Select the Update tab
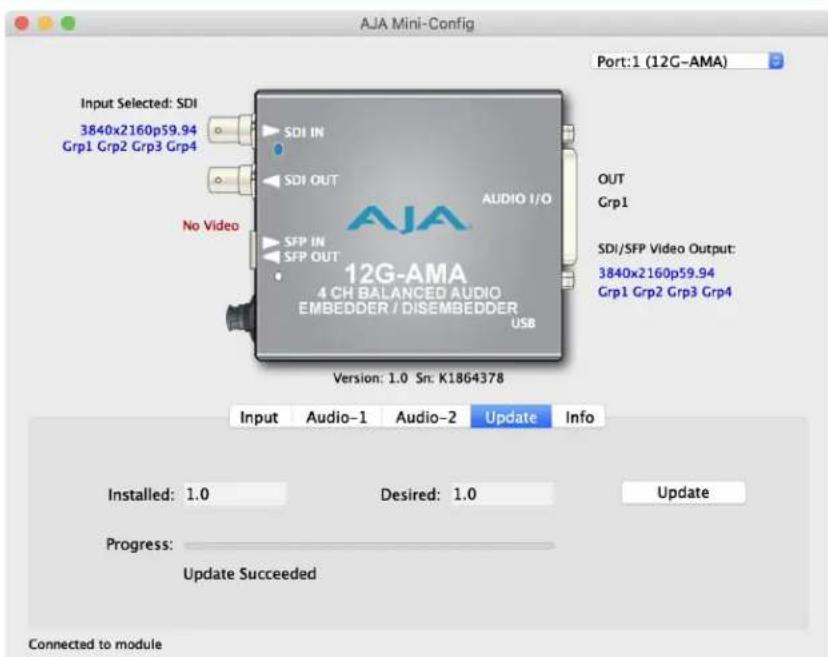The width and height of the screenshot is (828, 657). pyautogui.click(x=511, y=417)
